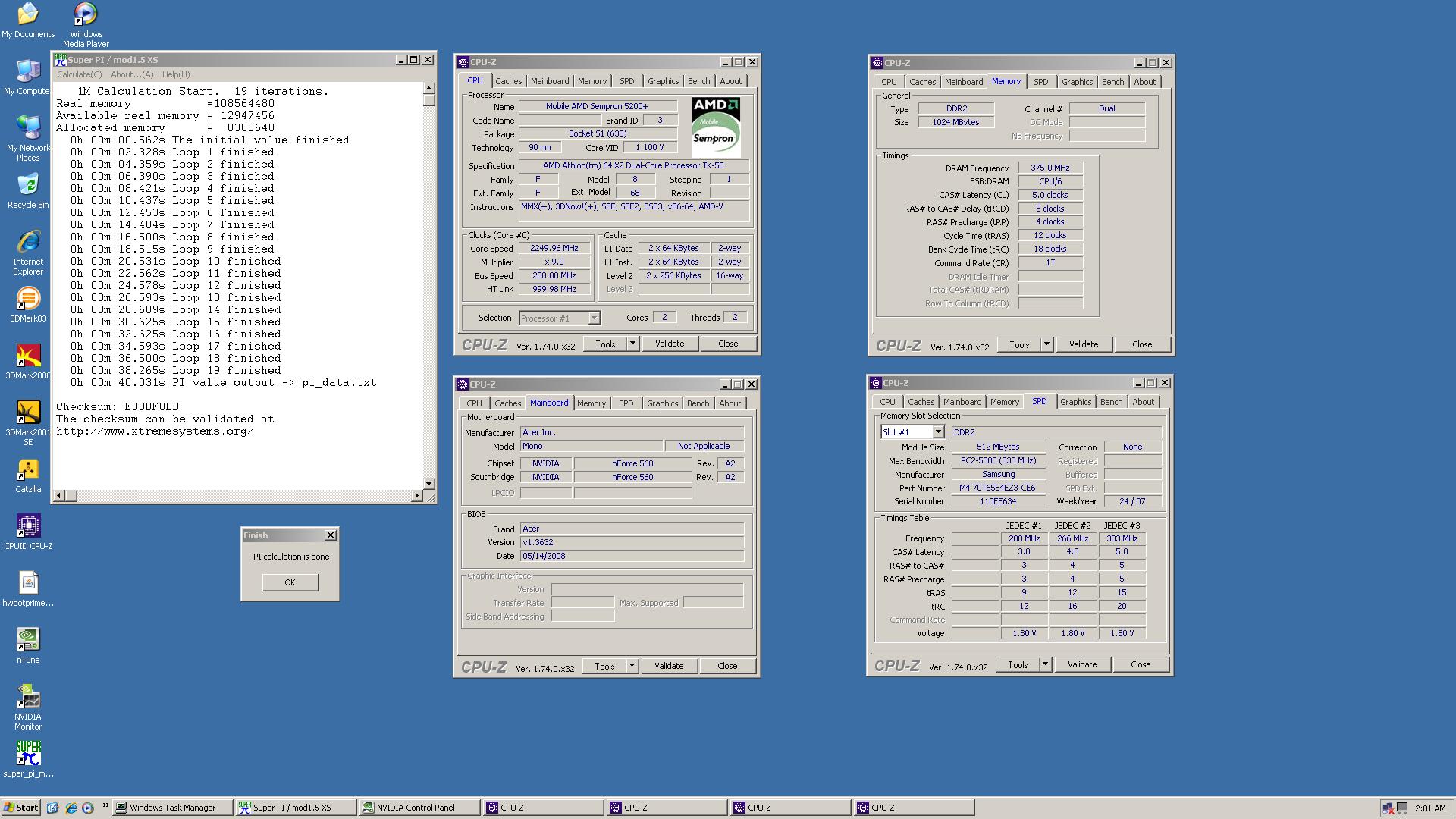Screen dimensions: 1456x819
Task: Launch nTune desktop shortcut
Action: (28, 646)
